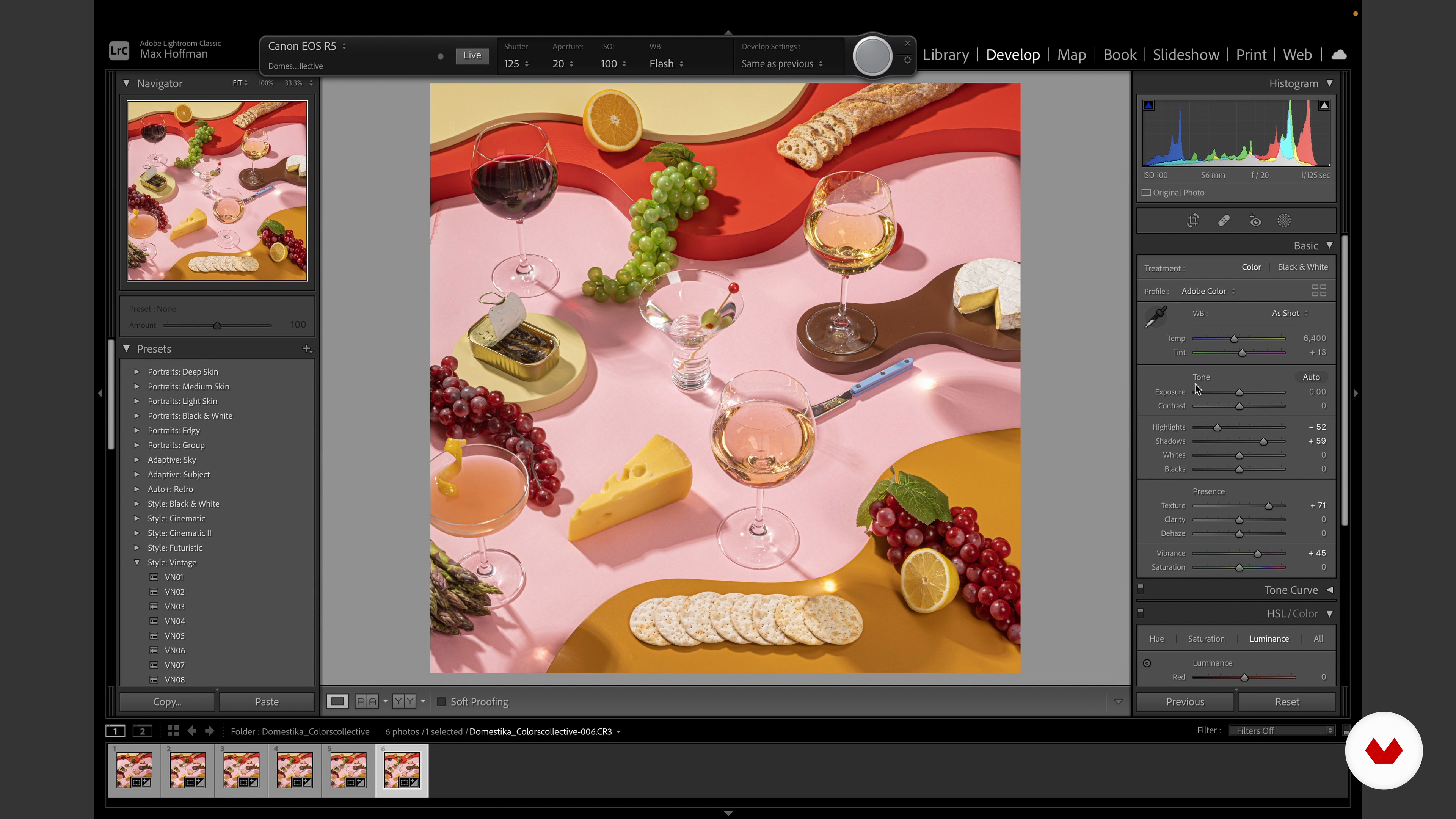Click the Copy... button
This screenshot has height=819, width=1456.
point(167,701)
